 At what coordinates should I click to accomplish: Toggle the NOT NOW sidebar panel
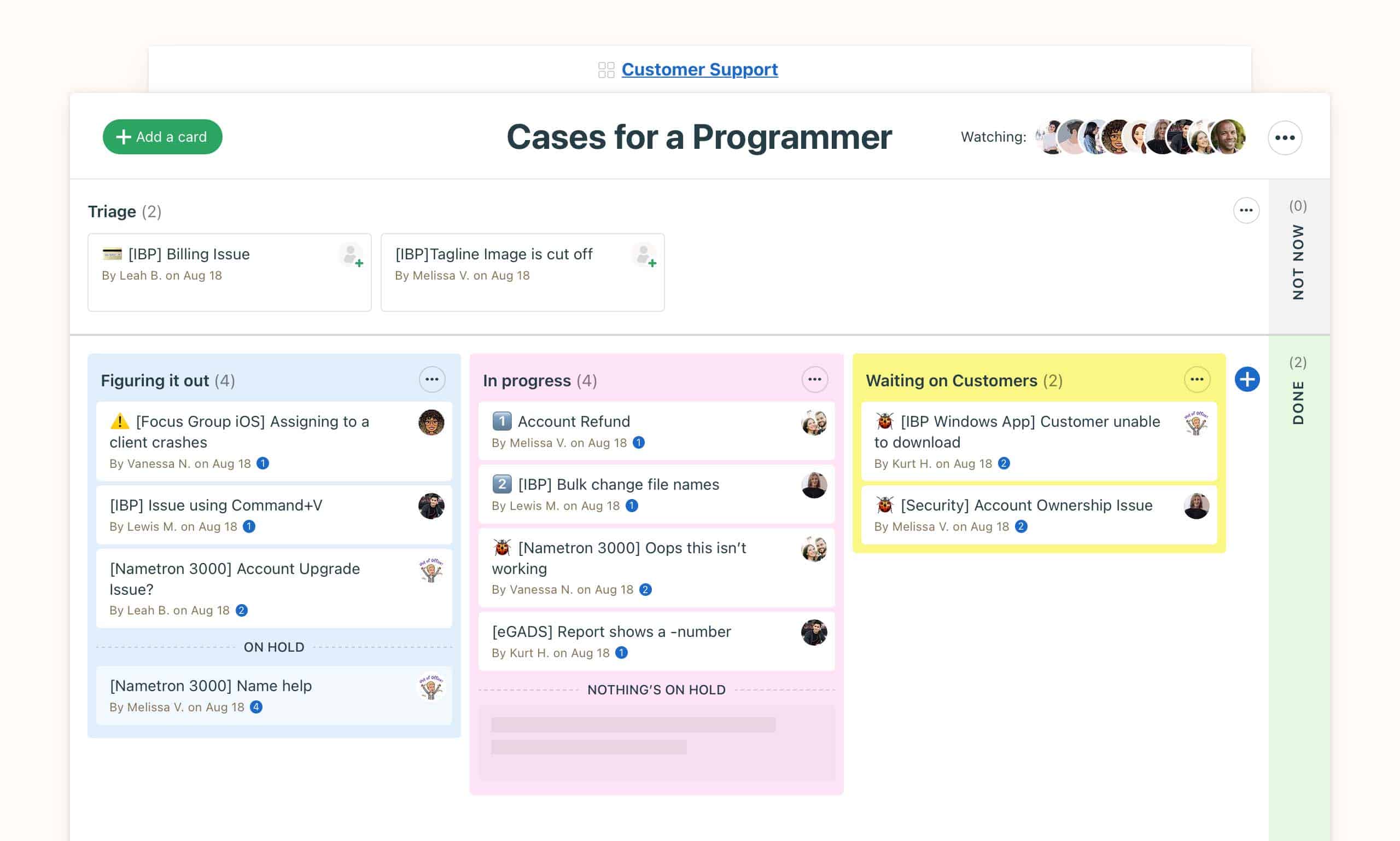[x=1298, y=255]
